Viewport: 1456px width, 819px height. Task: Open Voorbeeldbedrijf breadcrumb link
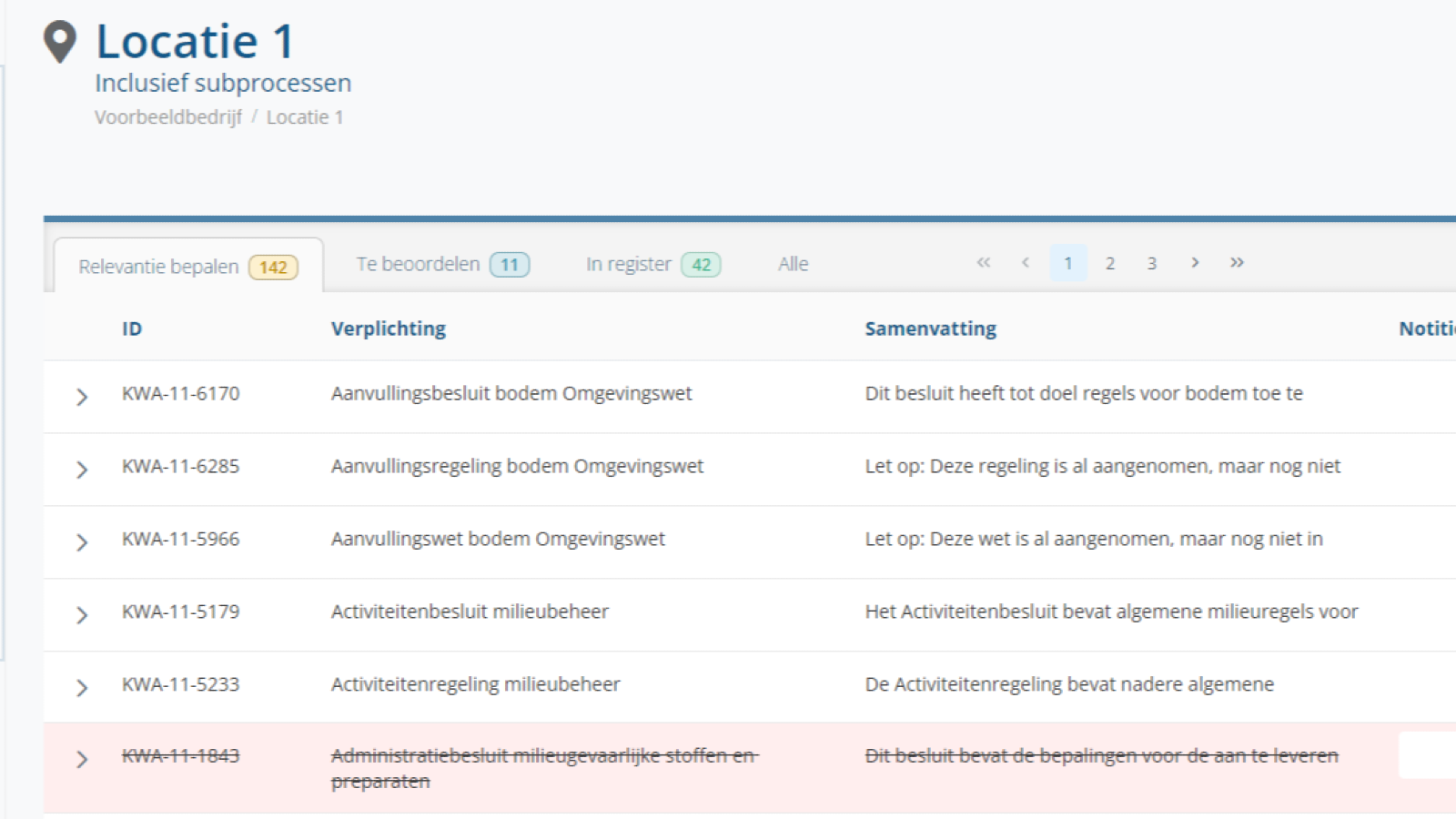pos(168,117)
